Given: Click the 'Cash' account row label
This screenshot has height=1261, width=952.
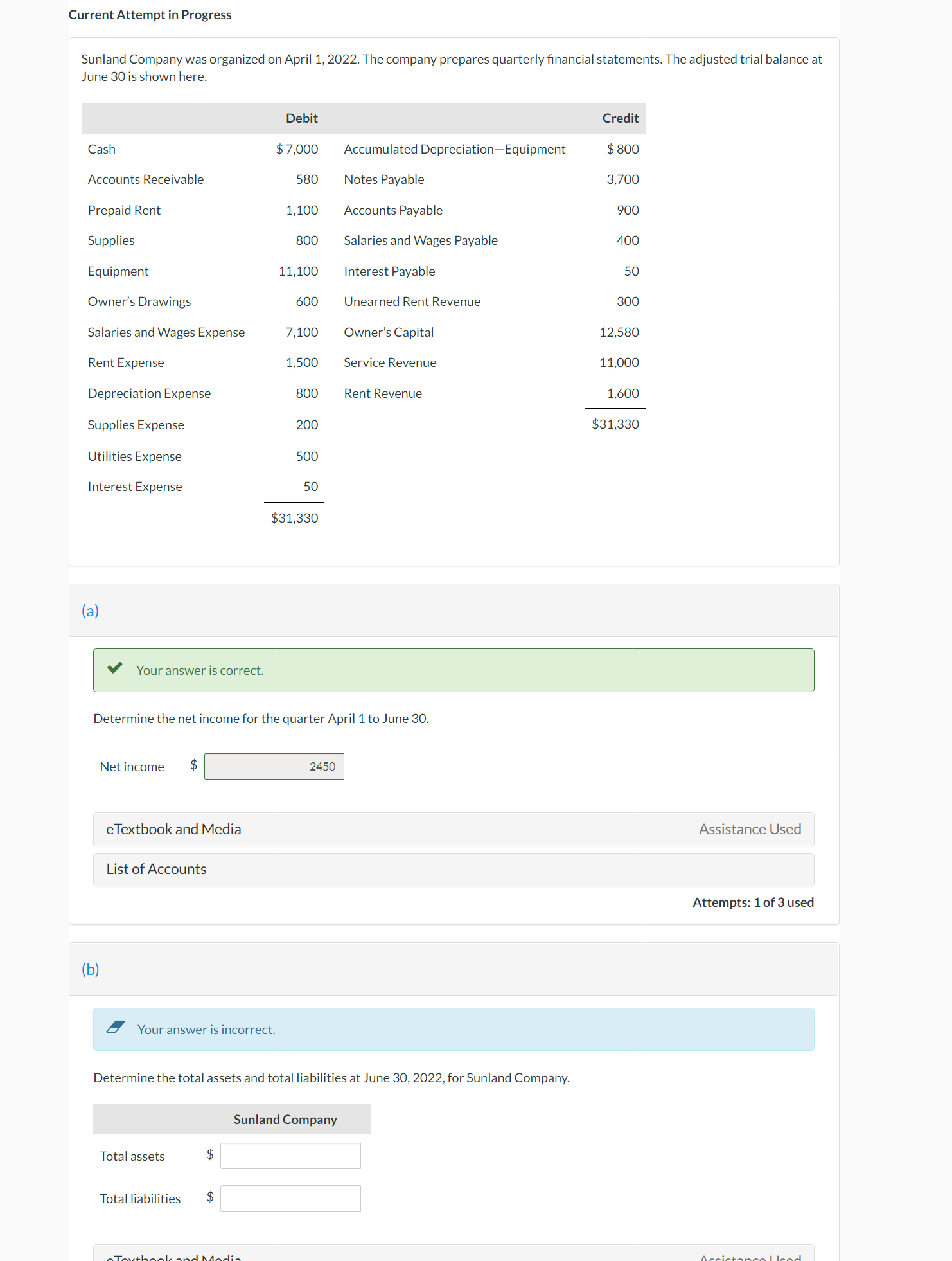Looking at the screenshot, I should coord(101,149).
